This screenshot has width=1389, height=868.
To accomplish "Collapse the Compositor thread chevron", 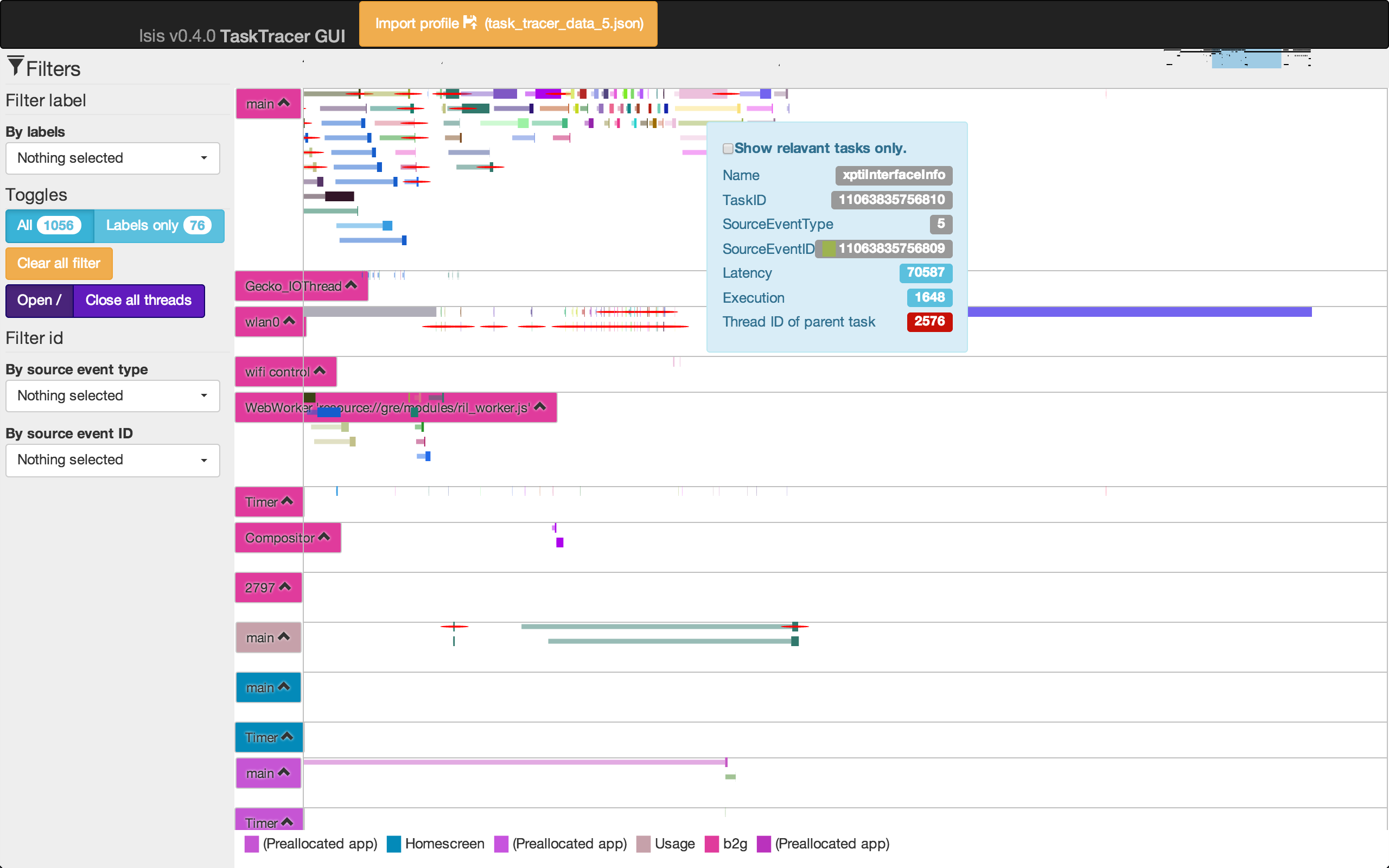I will pyautogui.click(x=324, y=537).
